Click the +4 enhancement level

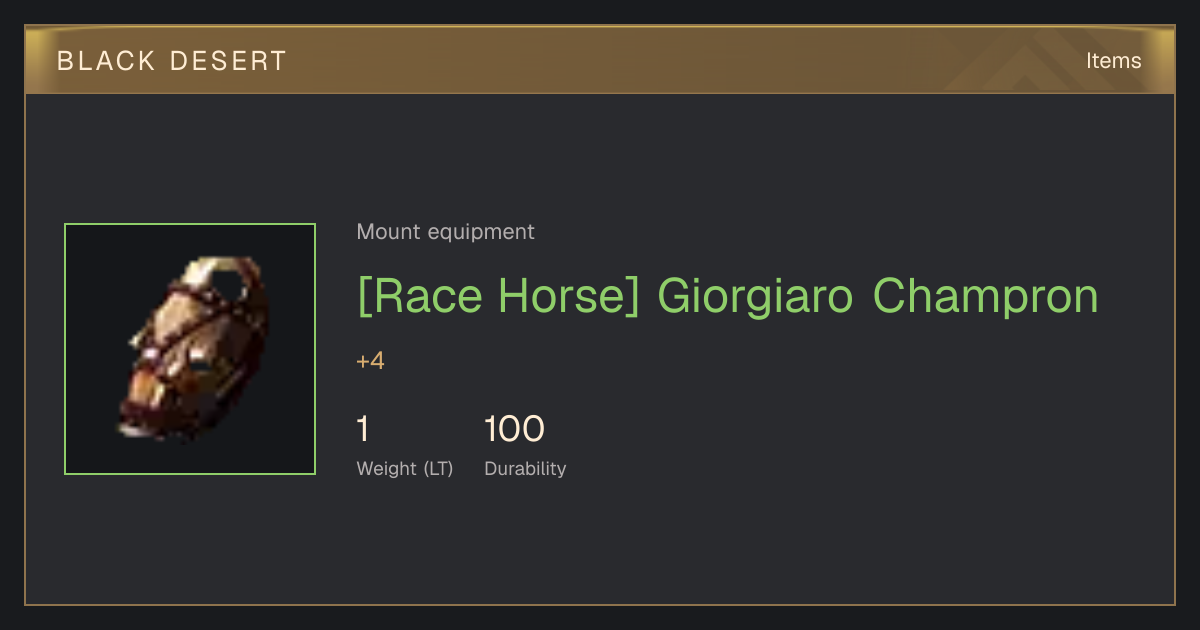point(370,362)
